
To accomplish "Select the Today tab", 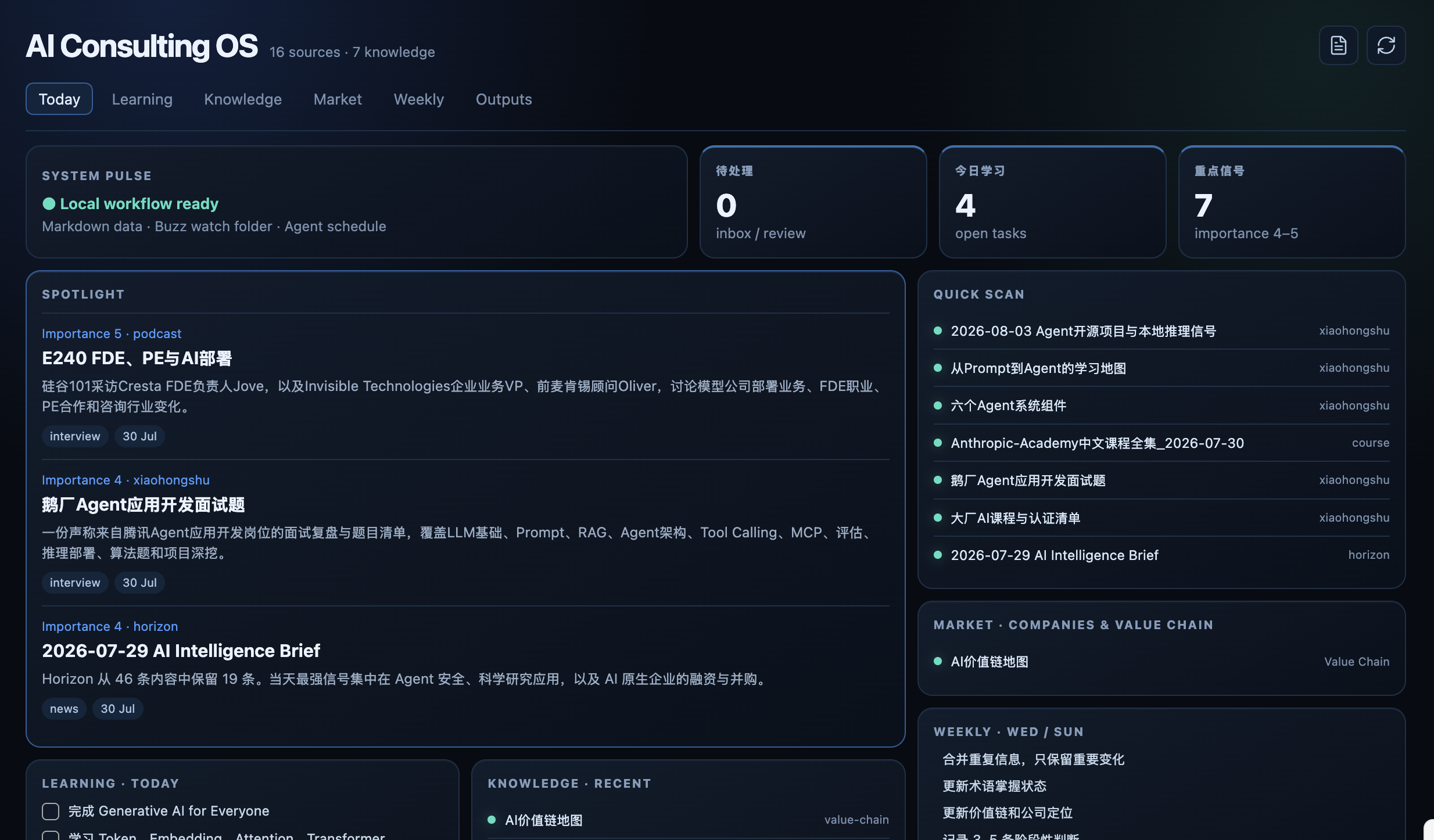I will click(x=59, y=99).
